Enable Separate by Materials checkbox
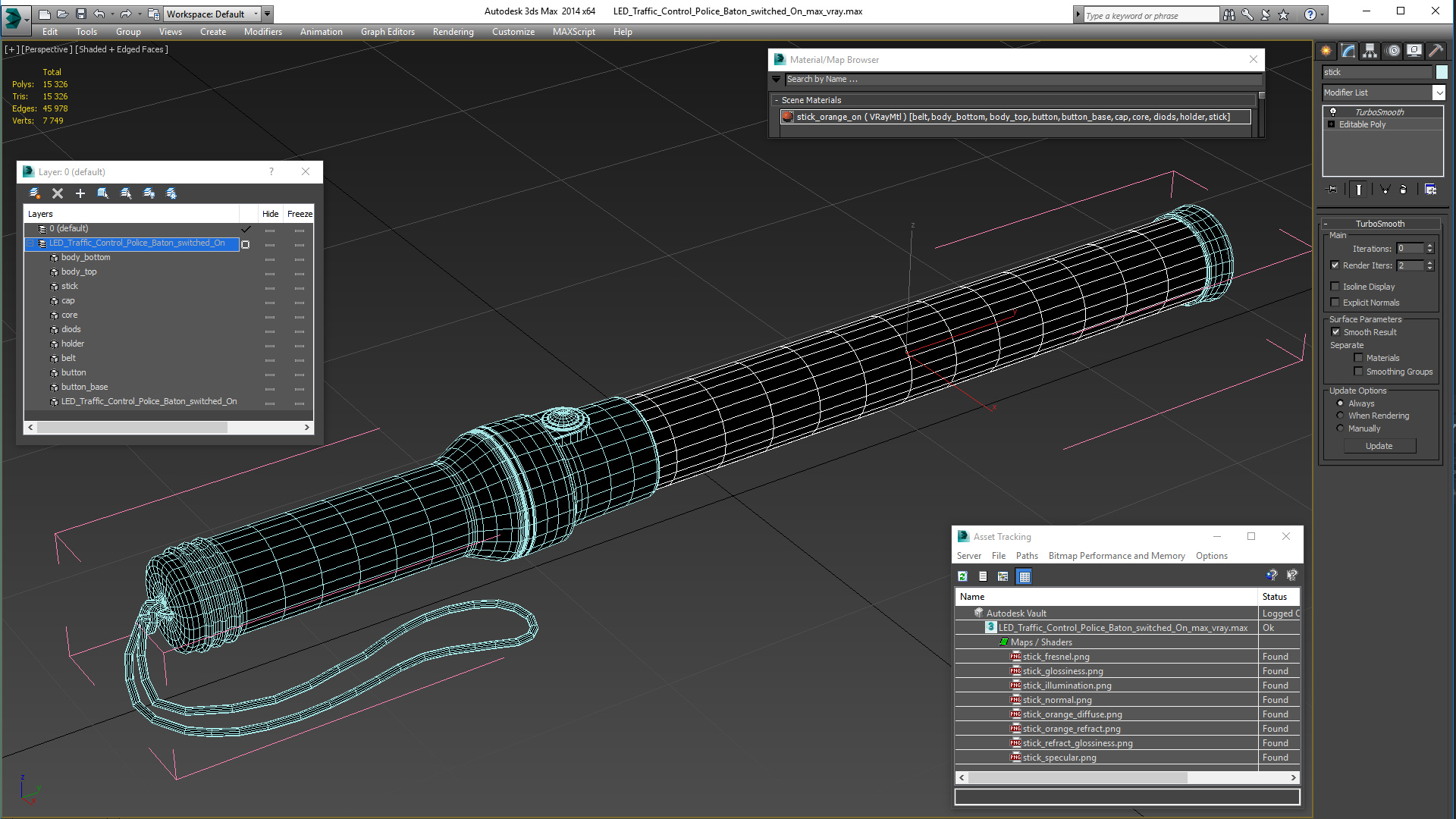Image resolution: width=1456 pixels, height=819 pixels. point(1358,358)
